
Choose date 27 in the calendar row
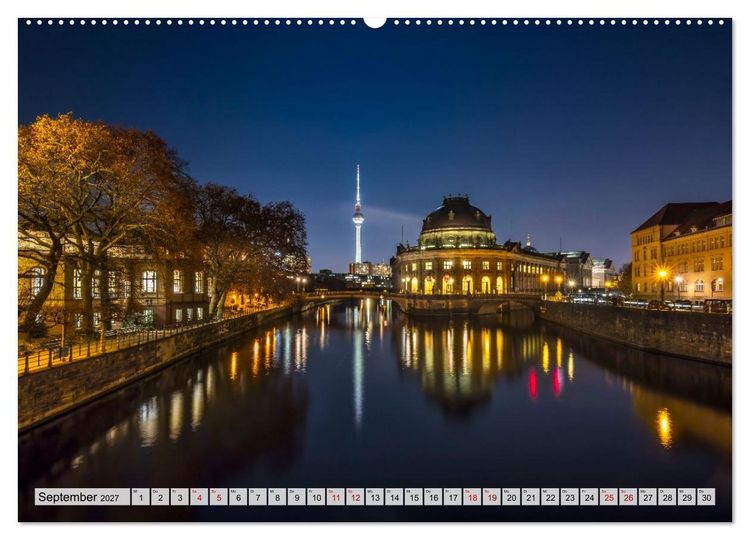pos(648,496)
